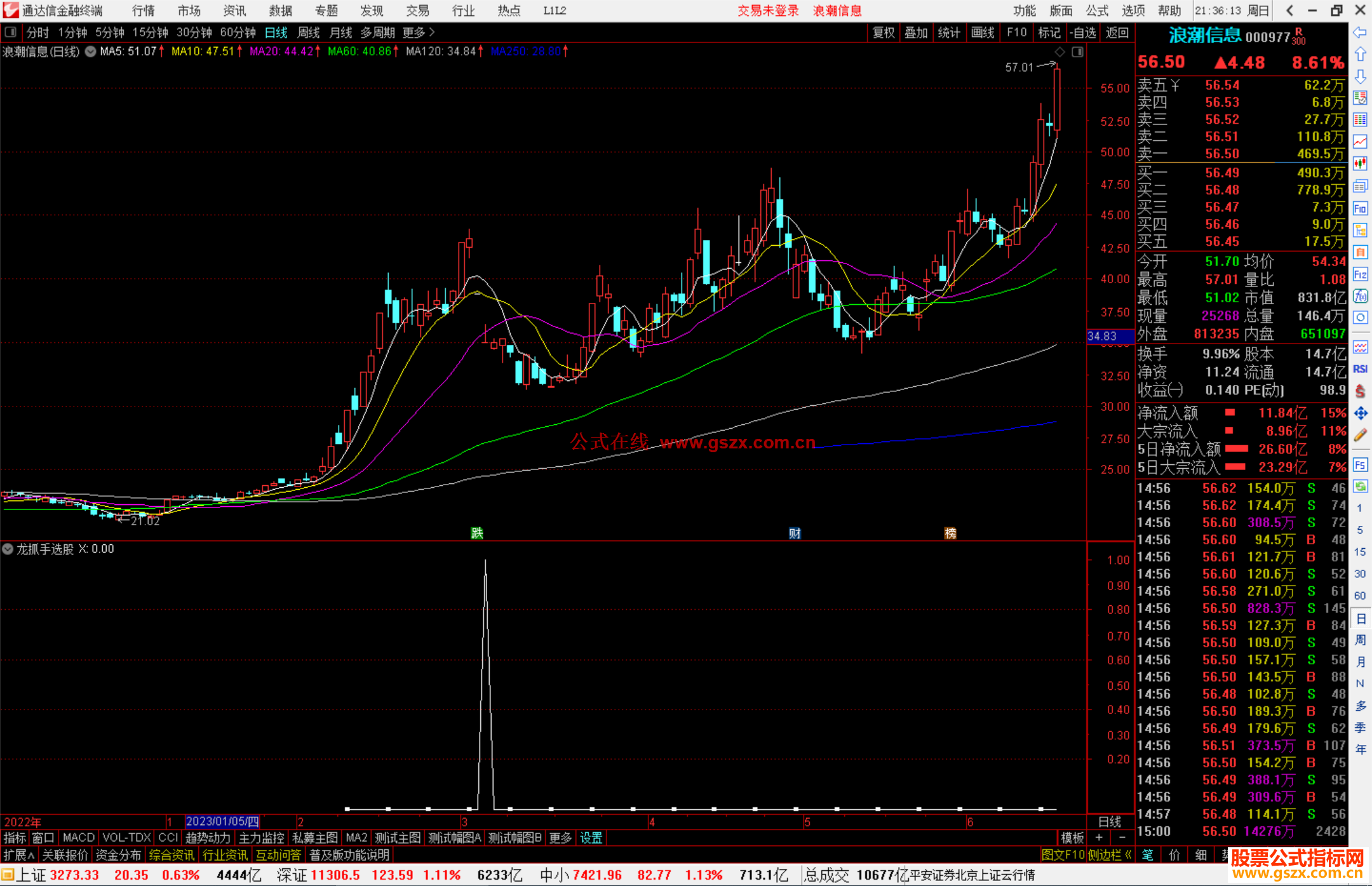This screenshot has height=886, width=1372.
Task: Click the 财 marker on the chart timeline
Action: [795, 533]
